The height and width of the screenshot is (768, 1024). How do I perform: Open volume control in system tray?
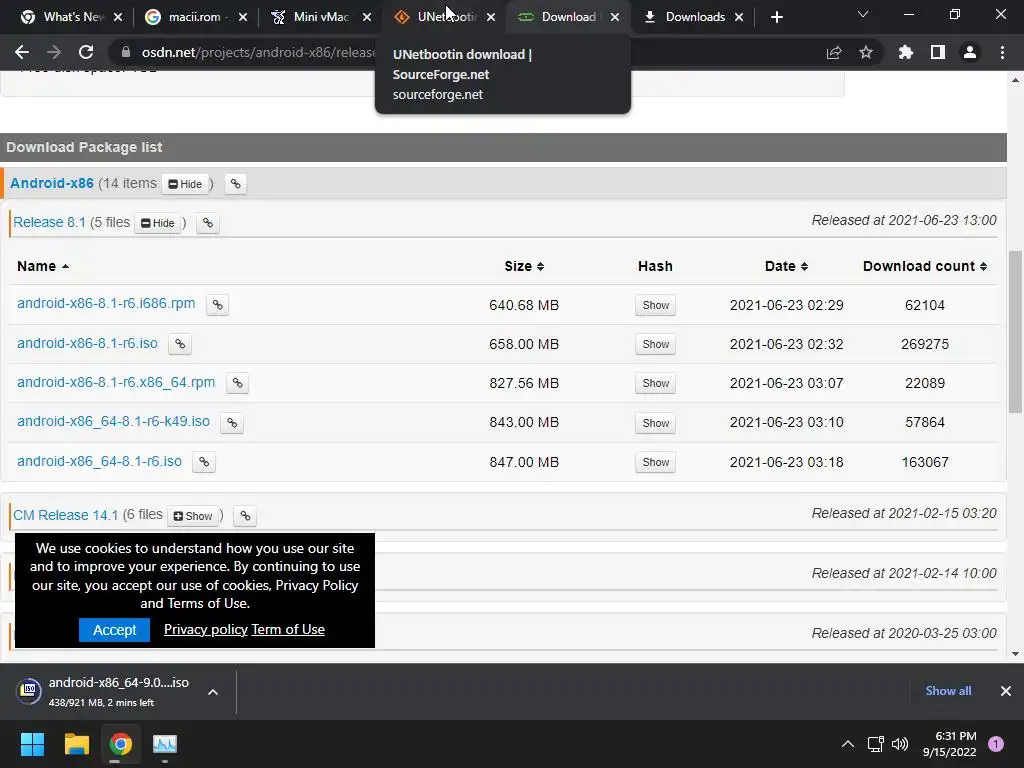pyautogui.click(x=900, y=744)
